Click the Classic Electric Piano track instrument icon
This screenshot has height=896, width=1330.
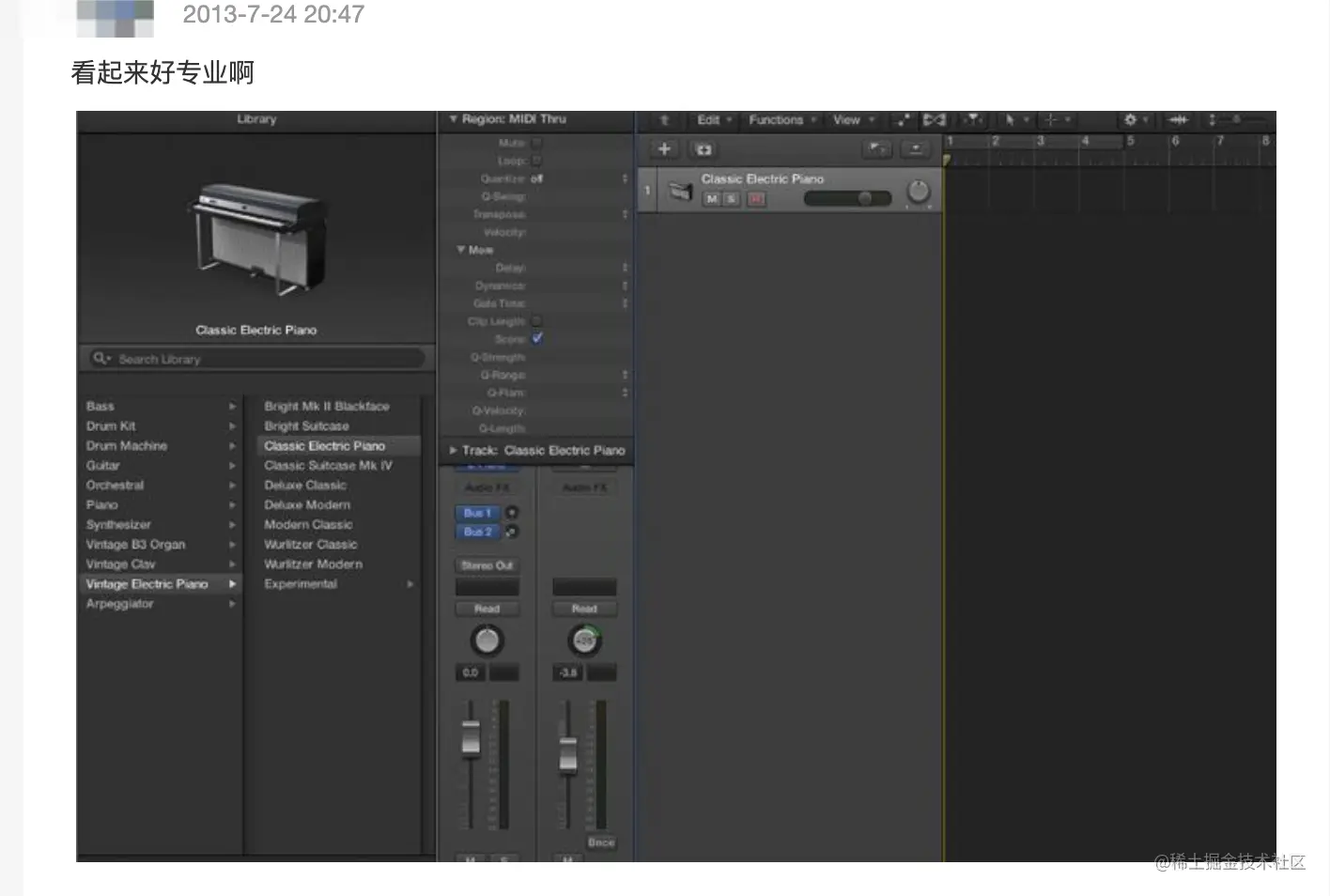pyautogui.click(x=680, y=191)
